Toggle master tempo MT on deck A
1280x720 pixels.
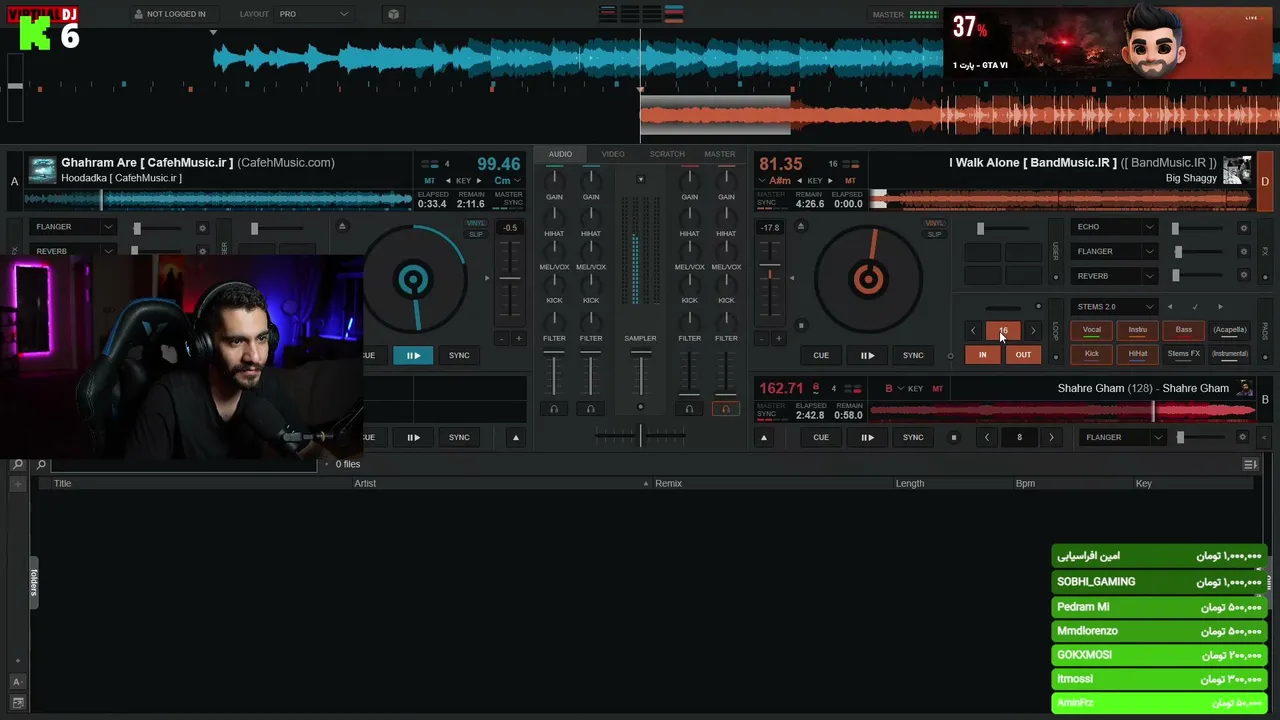429,181
